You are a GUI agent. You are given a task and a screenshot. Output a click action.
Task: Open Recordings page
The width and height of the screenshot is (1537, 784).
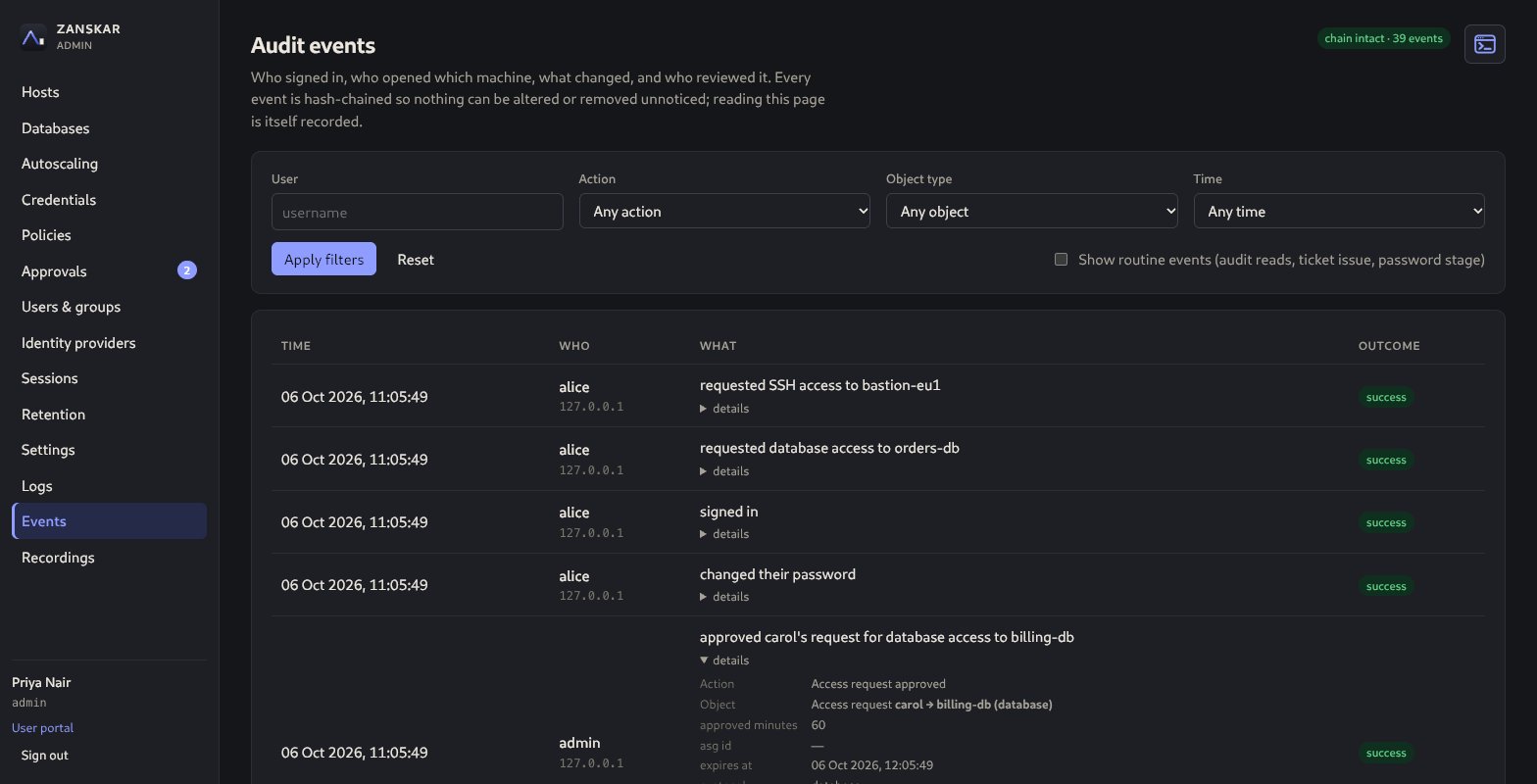(x=109, y=558)
